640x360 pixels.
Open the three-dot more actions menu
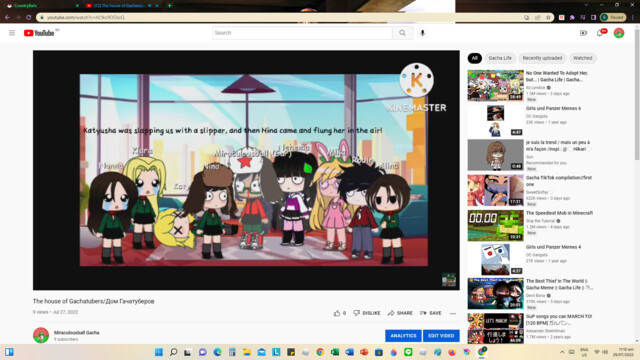coord(453,313)
